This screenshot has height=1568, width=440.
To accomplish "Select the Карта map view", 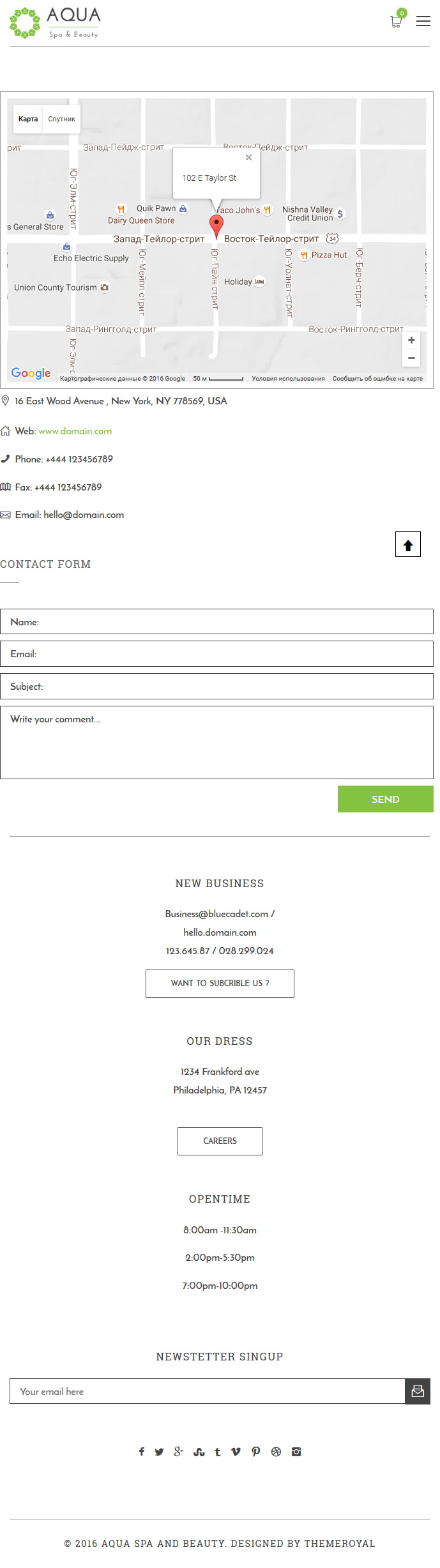I will pos(28,119).
